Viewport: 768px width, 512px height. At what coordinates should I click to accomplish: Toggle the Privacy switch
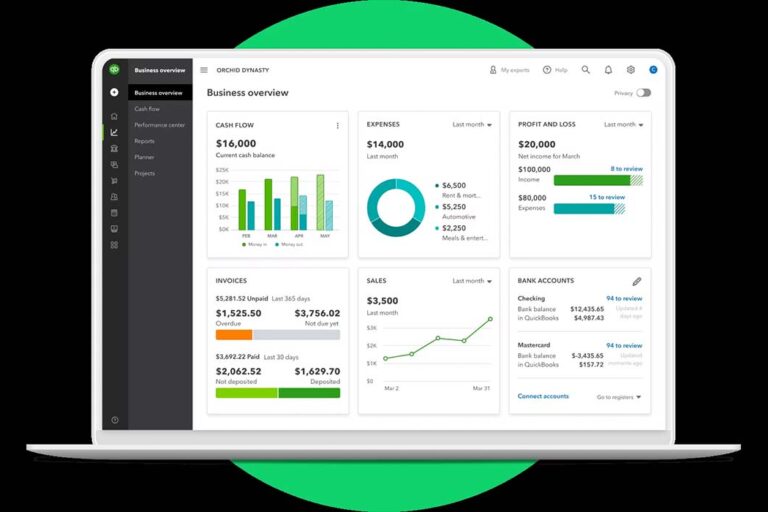pyautogui.click(x=643, y=93)
